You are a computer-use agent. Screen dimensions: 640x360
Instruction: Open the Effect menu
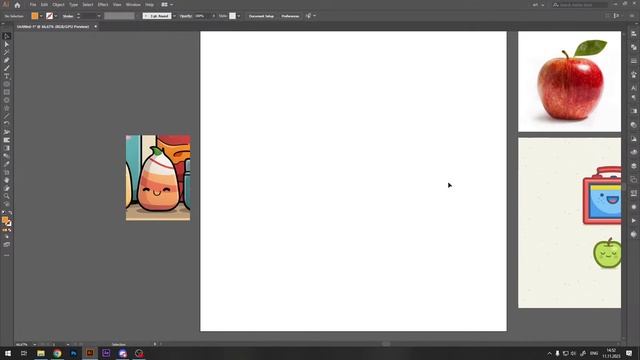point(103,4)
